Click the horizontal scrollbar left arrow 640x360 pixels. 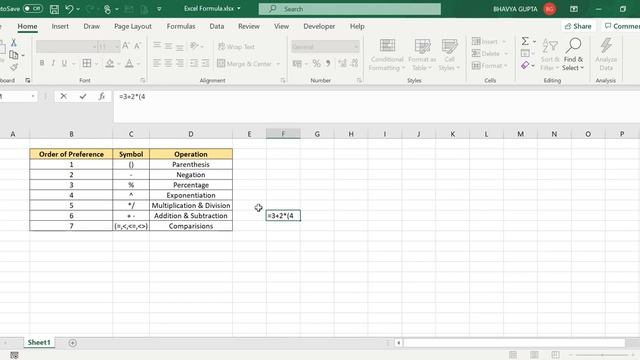click(398, 343)
